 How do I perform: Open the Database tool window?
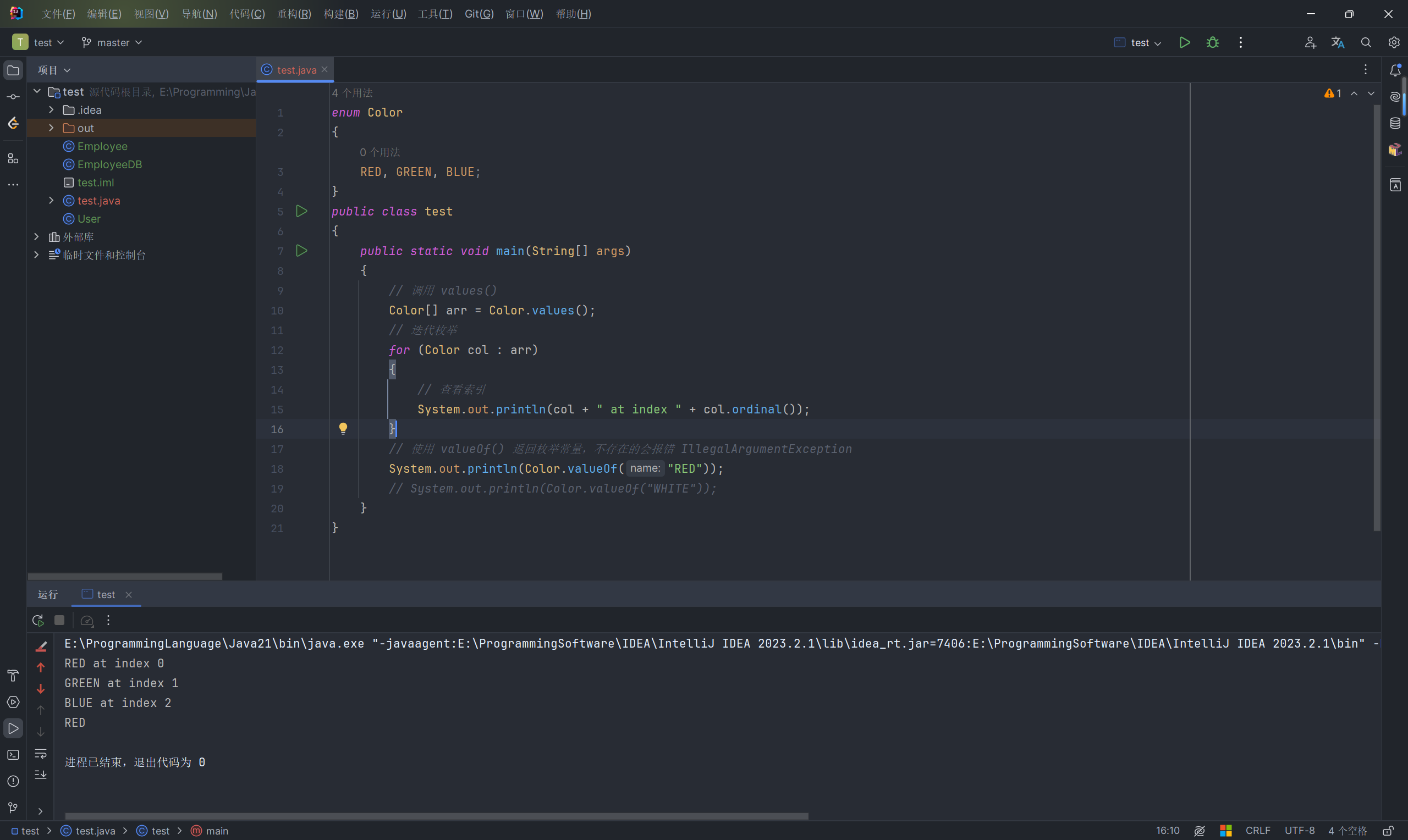(x=1395, y=123)
